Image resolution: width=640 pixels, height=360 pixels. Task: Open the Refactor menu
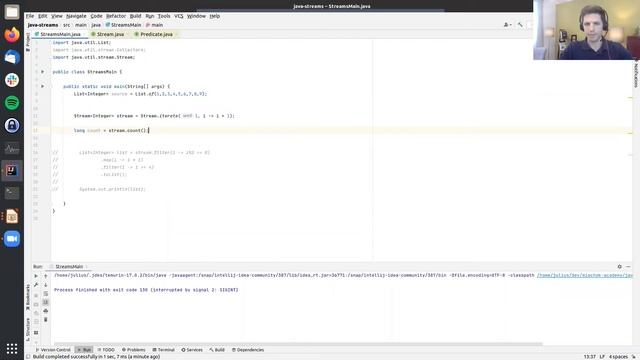[116, 16]
